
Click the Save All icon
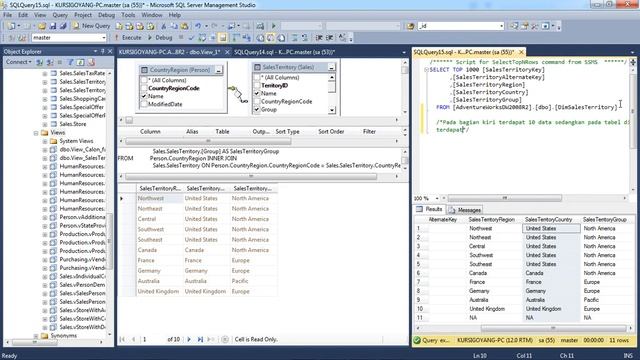click(63, 26)
